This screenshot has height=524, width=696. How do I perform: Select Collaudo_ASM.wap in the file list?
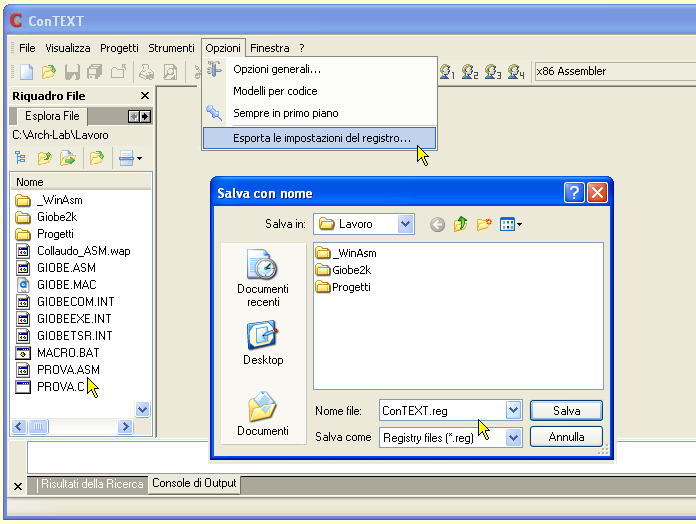coord(73,251)
